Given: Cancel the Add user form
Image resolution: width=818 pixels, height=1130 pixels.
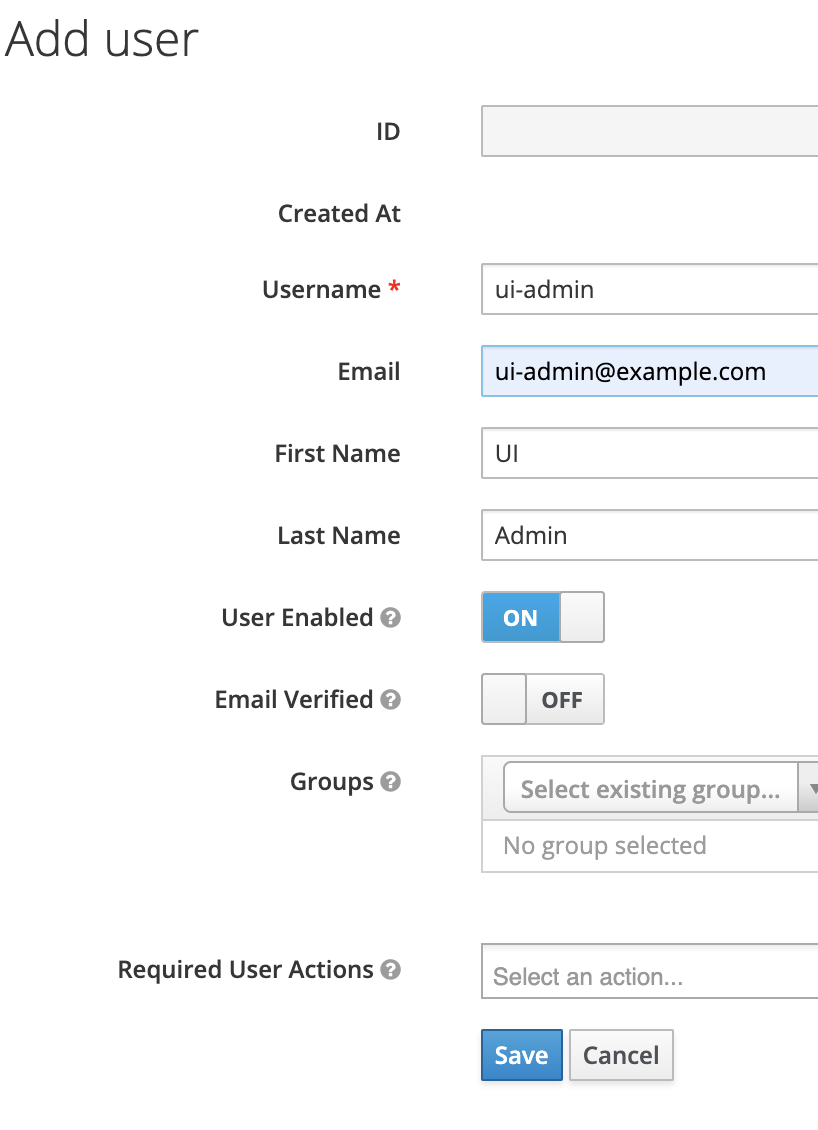Looking at the screenshot, I should point(620,1055).
